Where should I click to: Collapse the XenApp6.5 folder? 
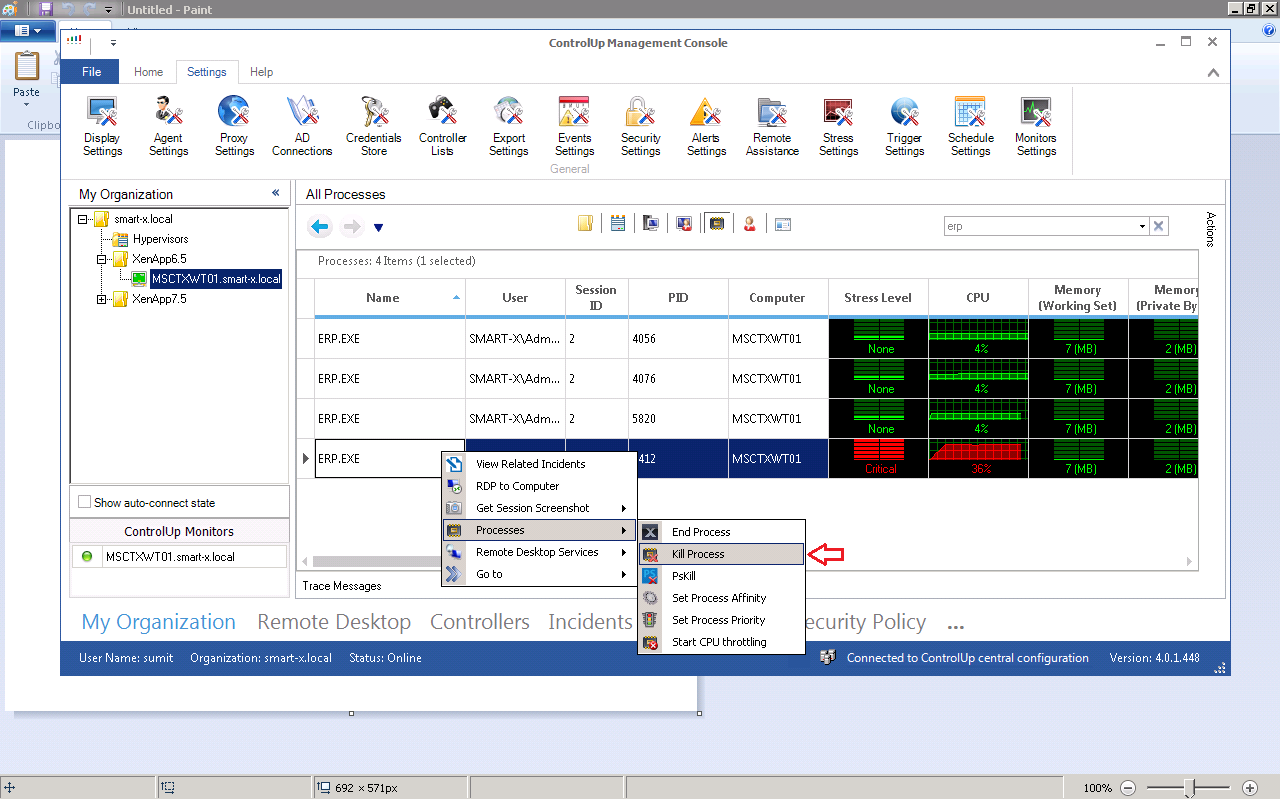click(x=102, y=259)
